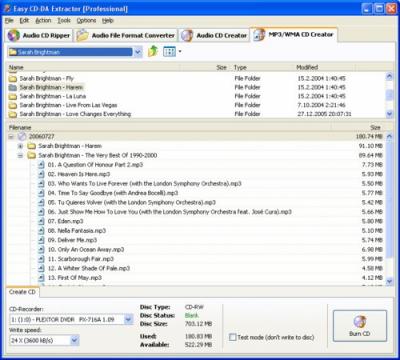Click the mp3 file icon for 13. First Of May
Screen dimensions: 400x360
coord(41,278)
